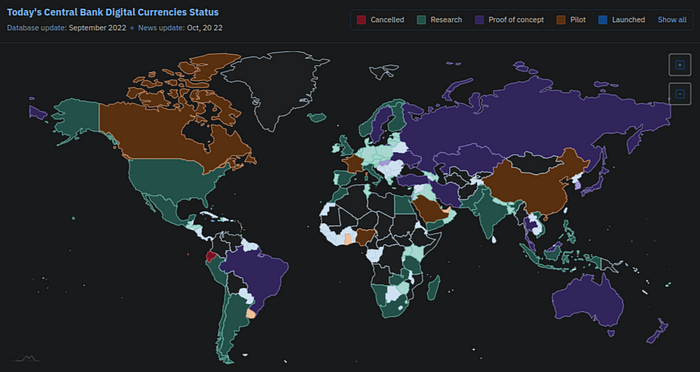Toggle the Research legend filter
700x372 pixels.
point(440,20)
